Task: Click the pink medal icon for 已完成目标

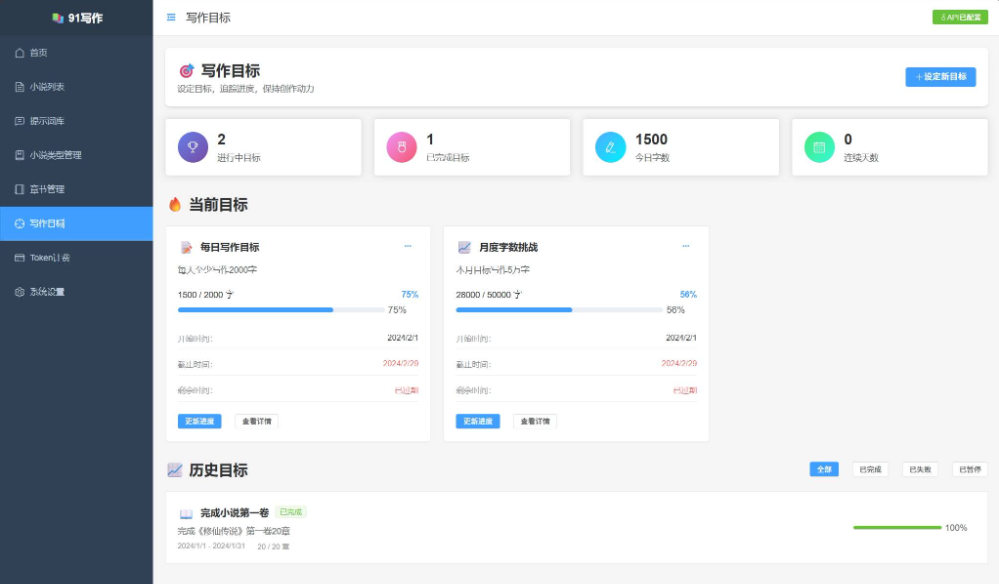Action: click(x=401, y=147)
